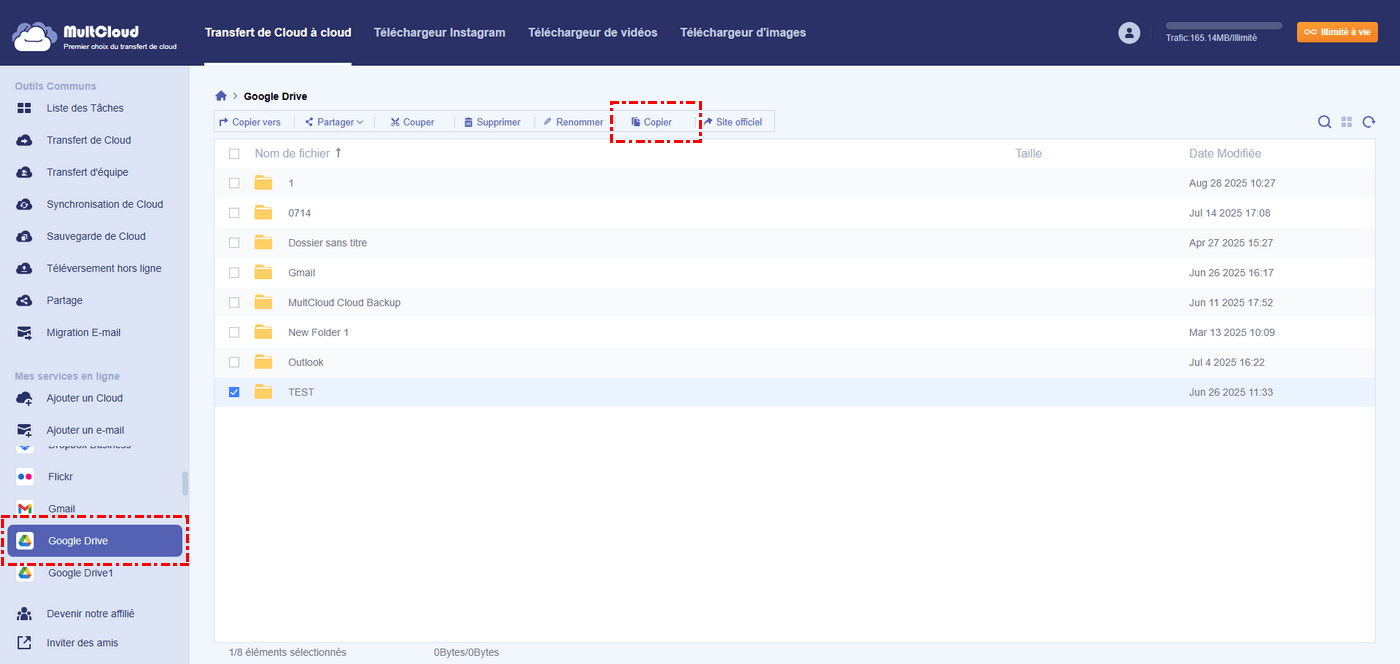Click the Sauvegarde de Cloud icon
1400x664 pixels.
24,236
